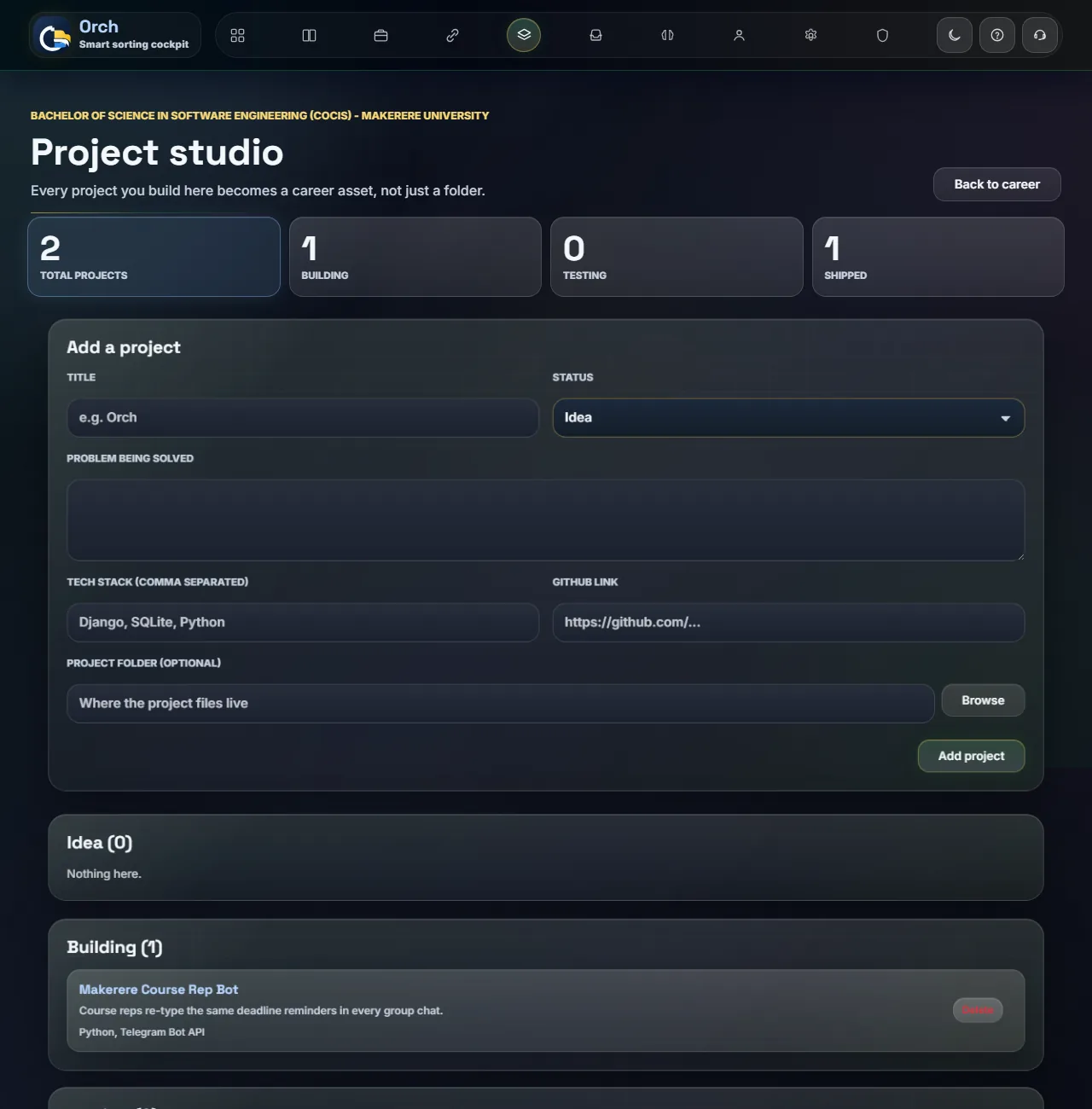The width and height of the screenshot is (1092, 1109).
Task: Select the Building stat card
Action: pos(415,257)
